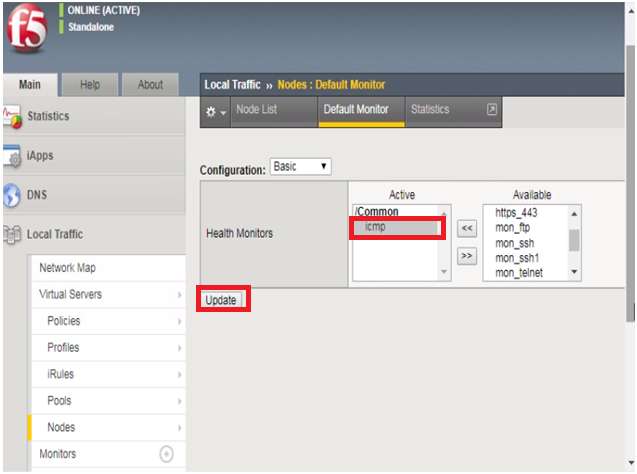The height and width of the screenshot is (474, 637).
Task: Switch to the Help tab
Action: pos(90,85)
